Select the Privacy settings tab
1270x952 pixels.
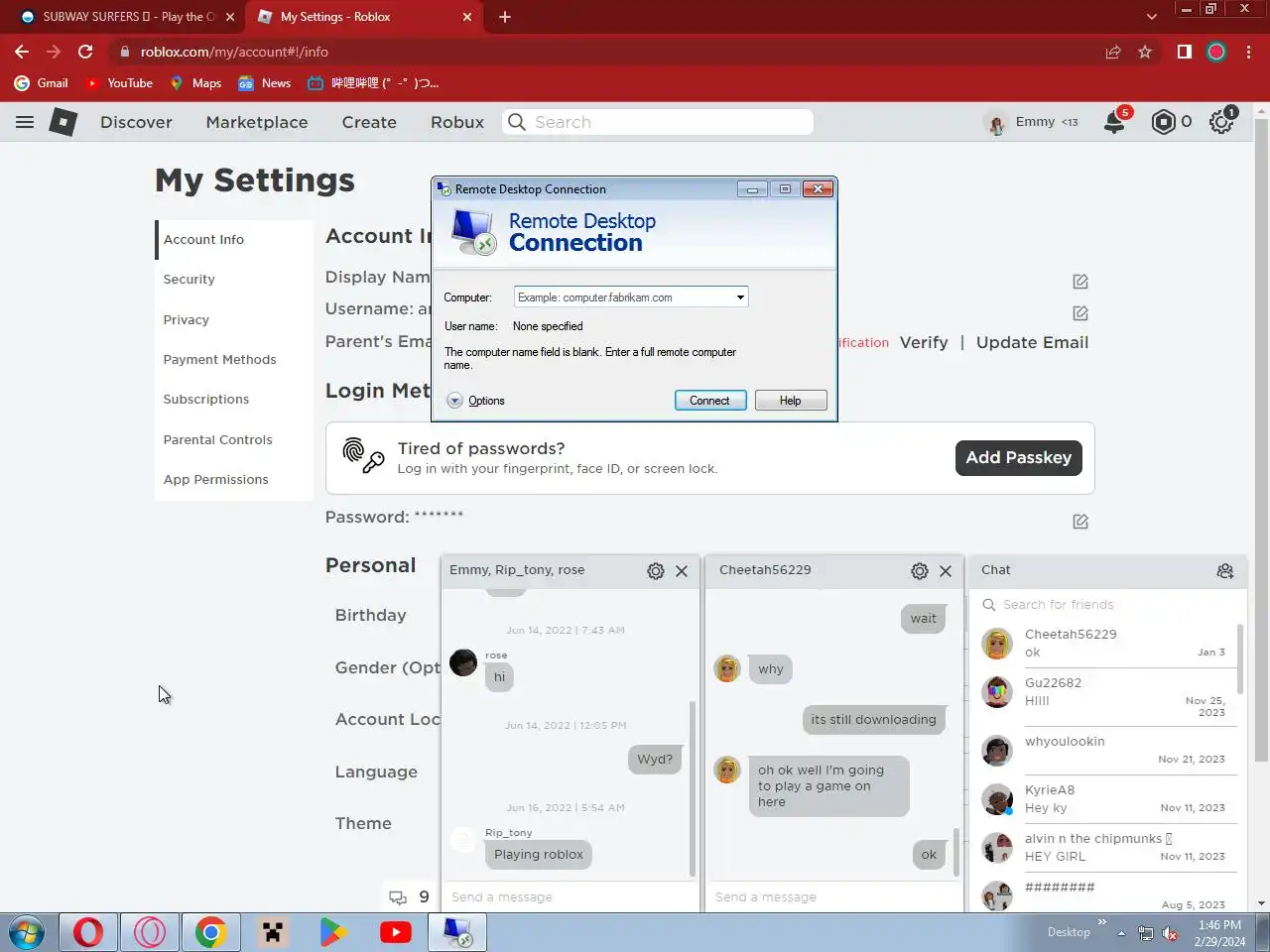234,320
